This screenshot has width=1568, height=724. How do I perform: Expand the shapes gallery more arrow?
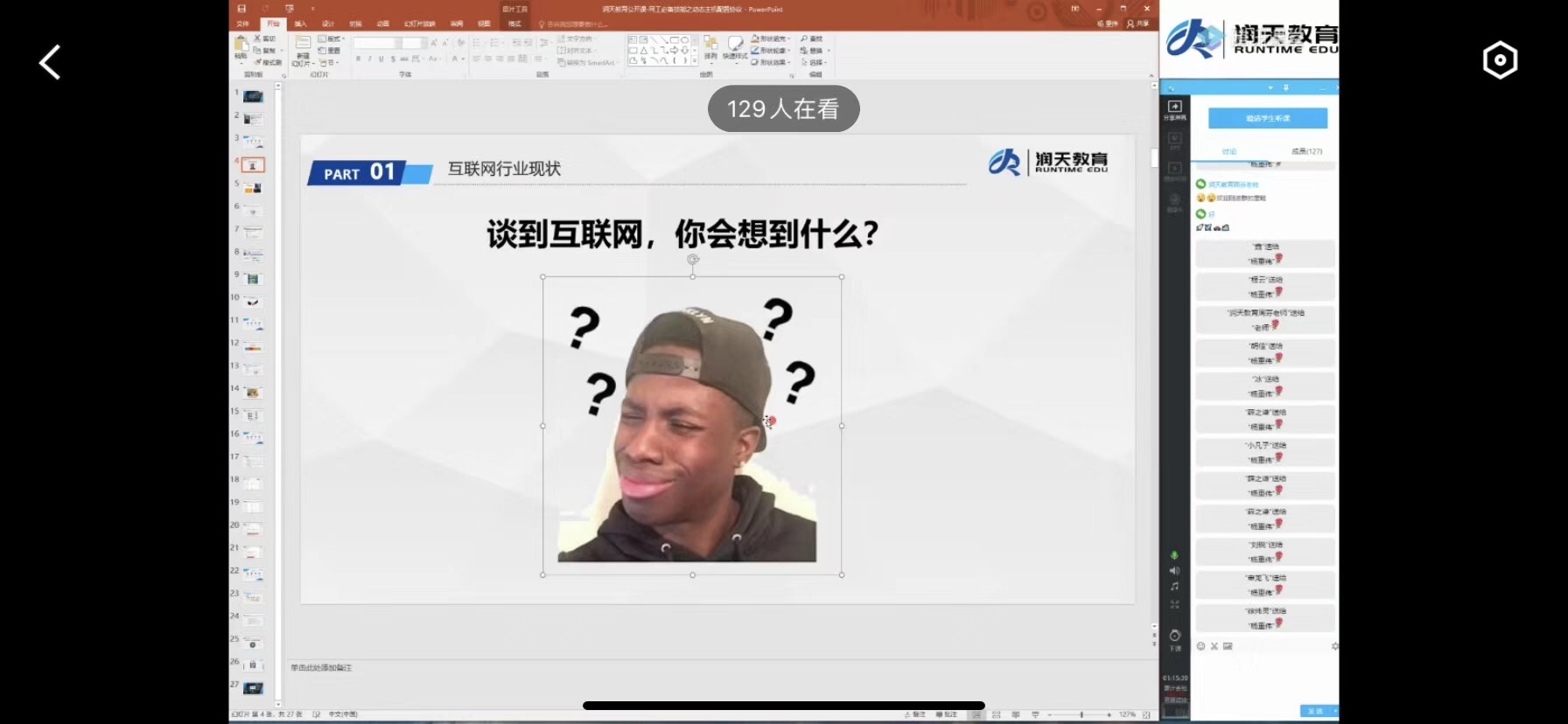pyautogui.click(x=696, y=61)
